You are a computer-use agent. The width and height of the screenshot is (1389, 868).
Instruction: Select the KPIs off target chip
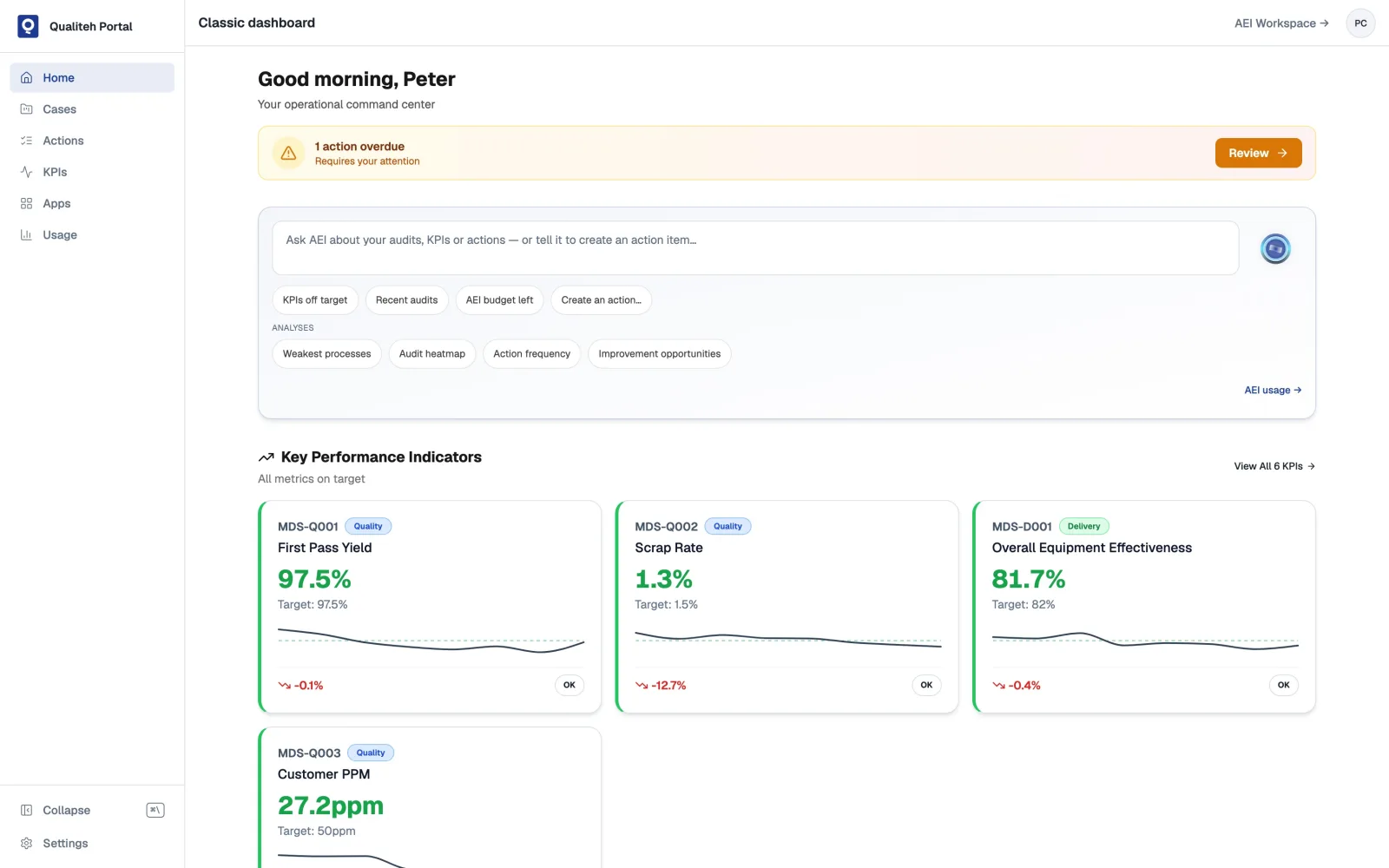click(315, 300)
